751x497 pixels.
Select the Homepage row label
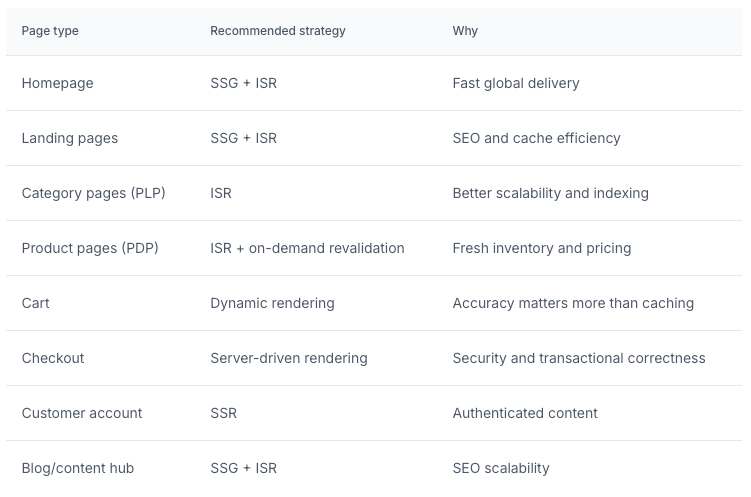pyautogui.click(x=57, y=83)
